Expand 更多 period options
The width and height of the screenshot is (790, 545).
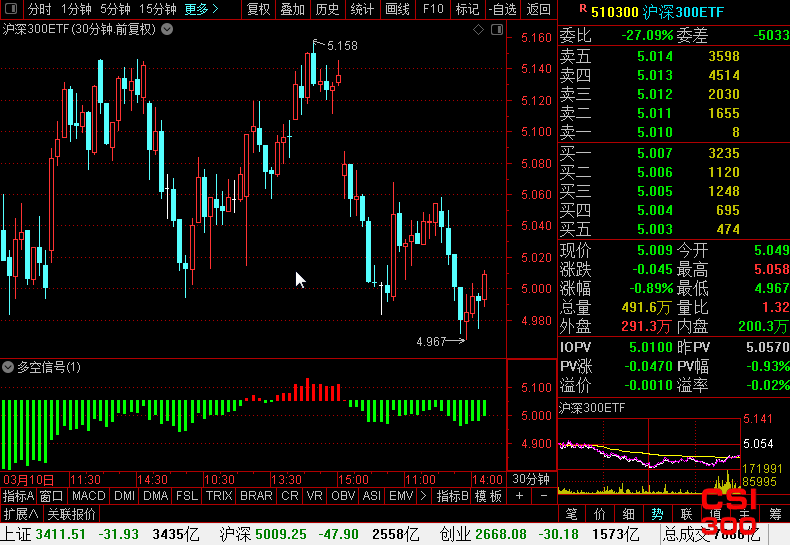(201, 9)
